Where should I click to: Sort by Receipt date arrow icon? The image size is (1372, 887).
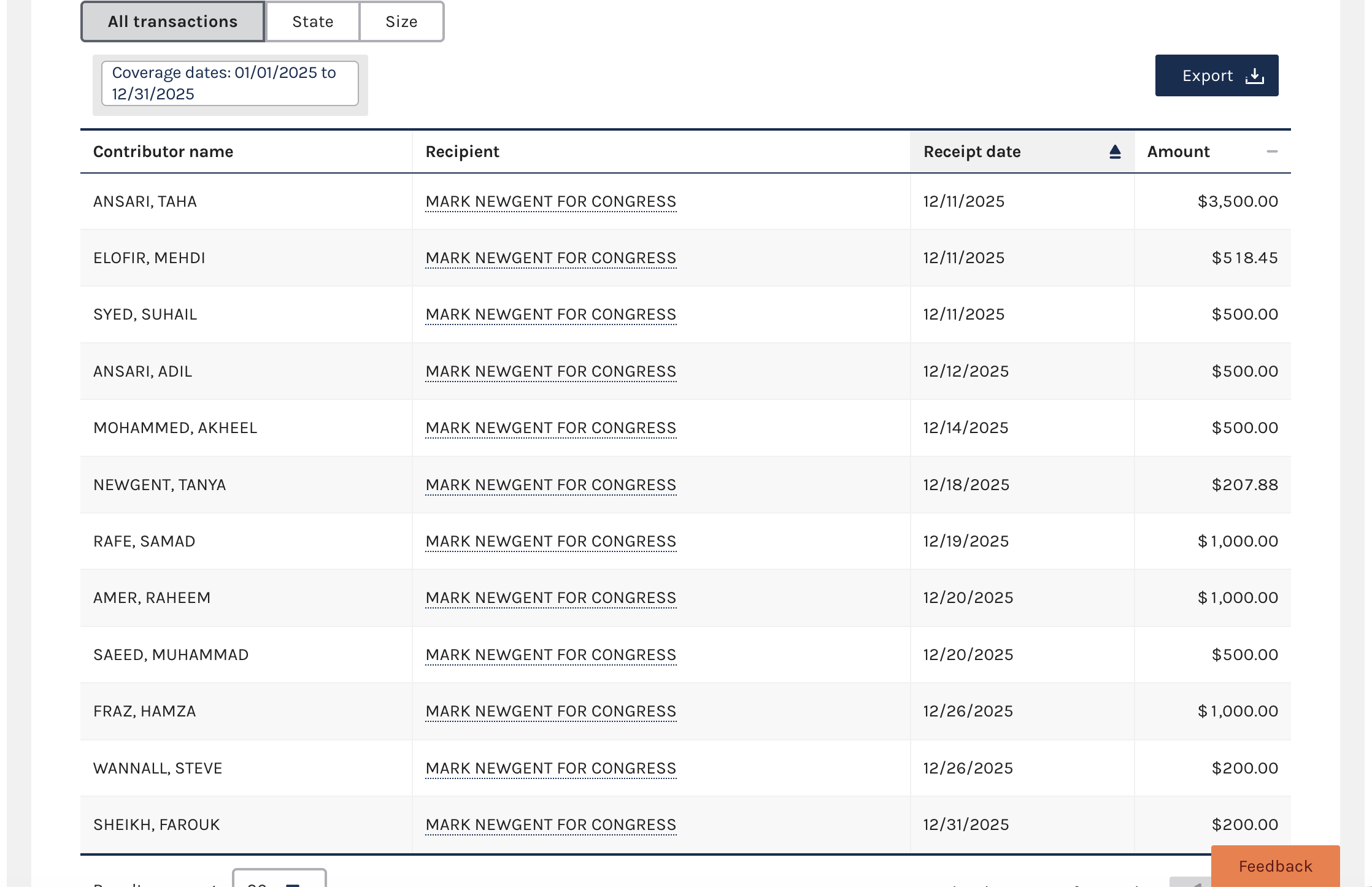point(1115,152)
